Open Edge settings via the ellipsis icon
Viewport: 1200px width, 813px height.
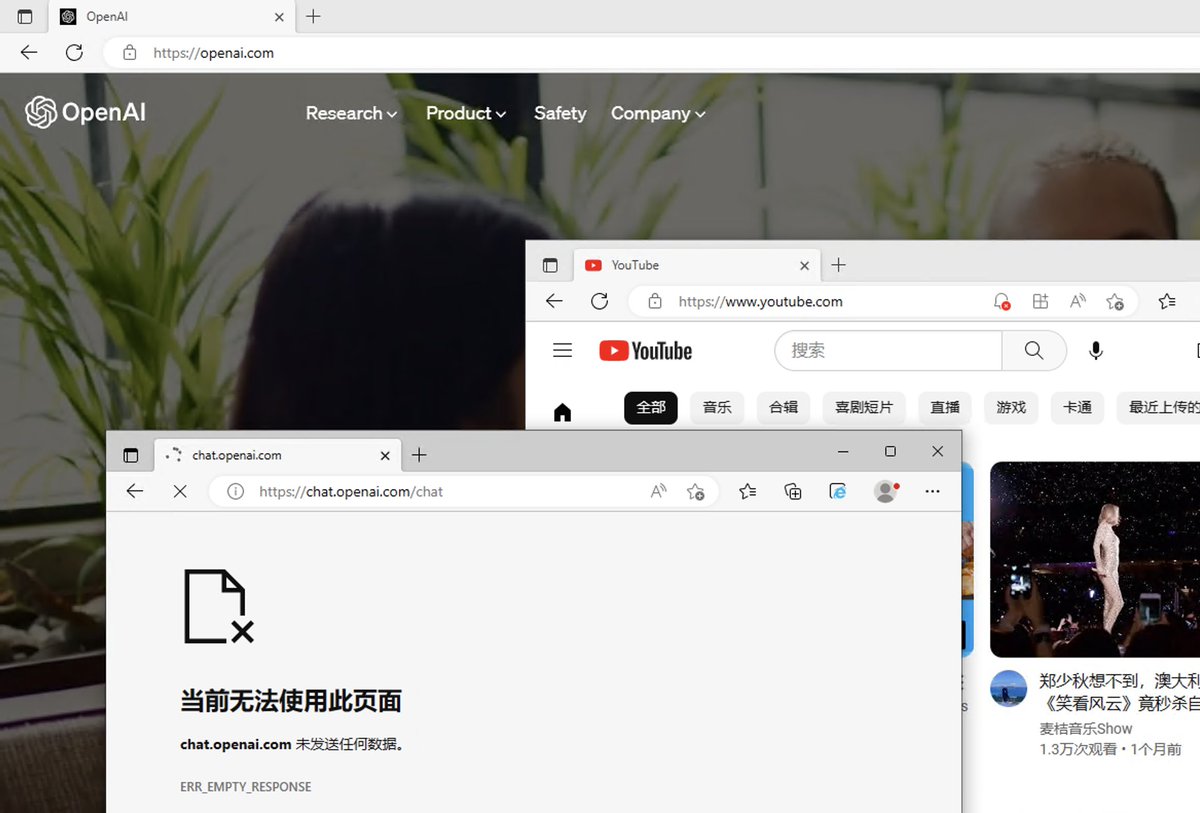click(932, 491)
